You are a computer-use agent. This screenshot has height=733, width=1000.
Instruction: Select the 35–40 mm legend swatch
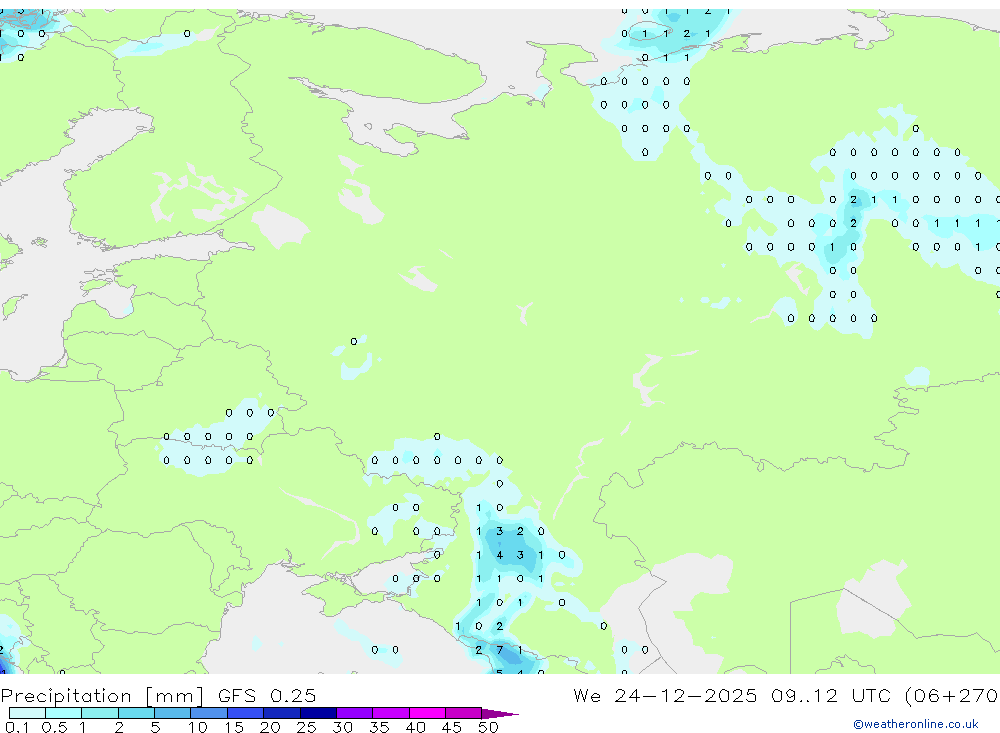click(391, 713)
